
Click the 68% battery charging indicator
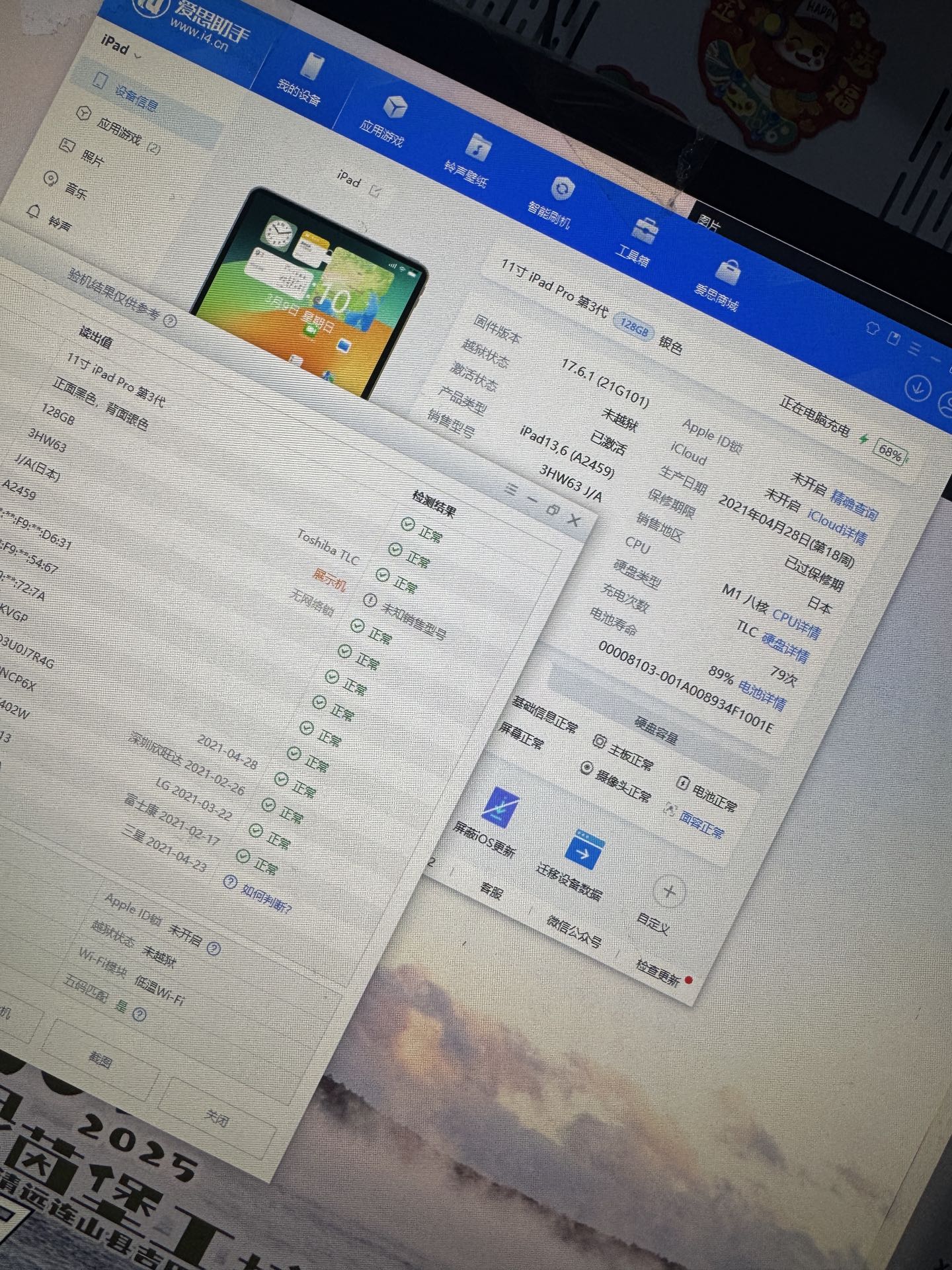[x=891, y=453]
